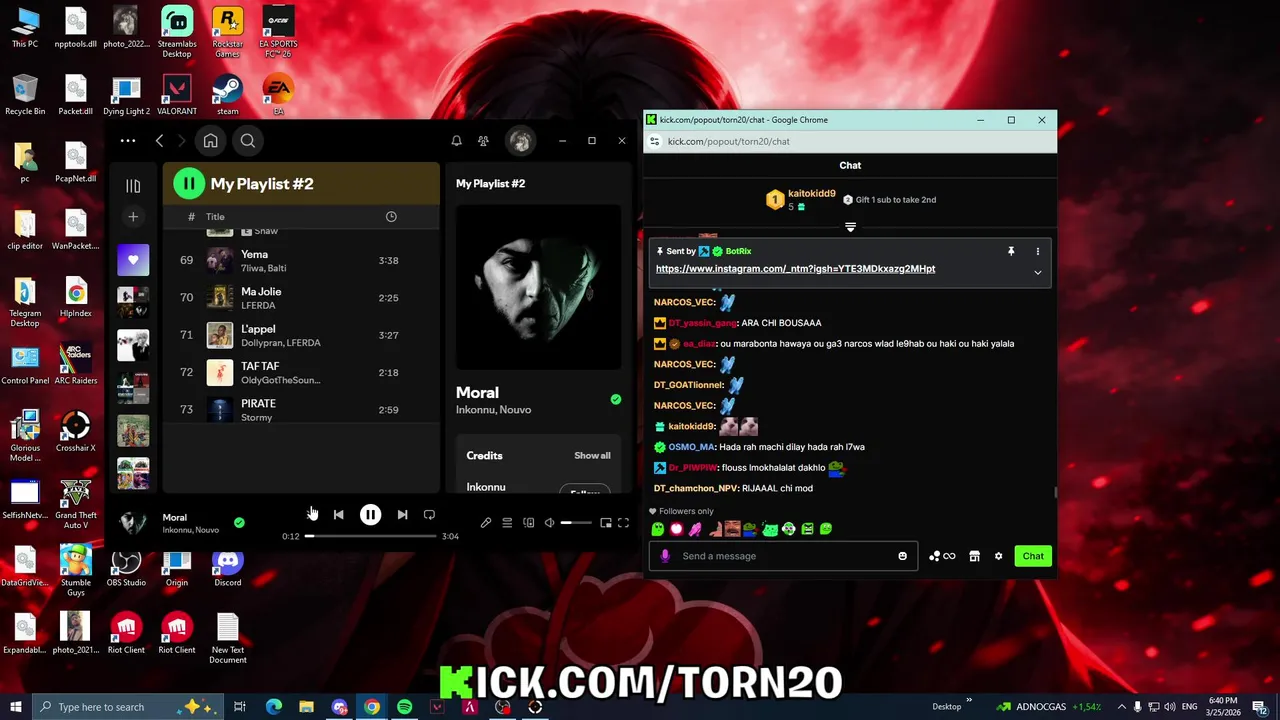This screenshot has height=720, width=1280.
Task: Click green pause button beside My Playlist #2
Action: click(x=188, y=184)
